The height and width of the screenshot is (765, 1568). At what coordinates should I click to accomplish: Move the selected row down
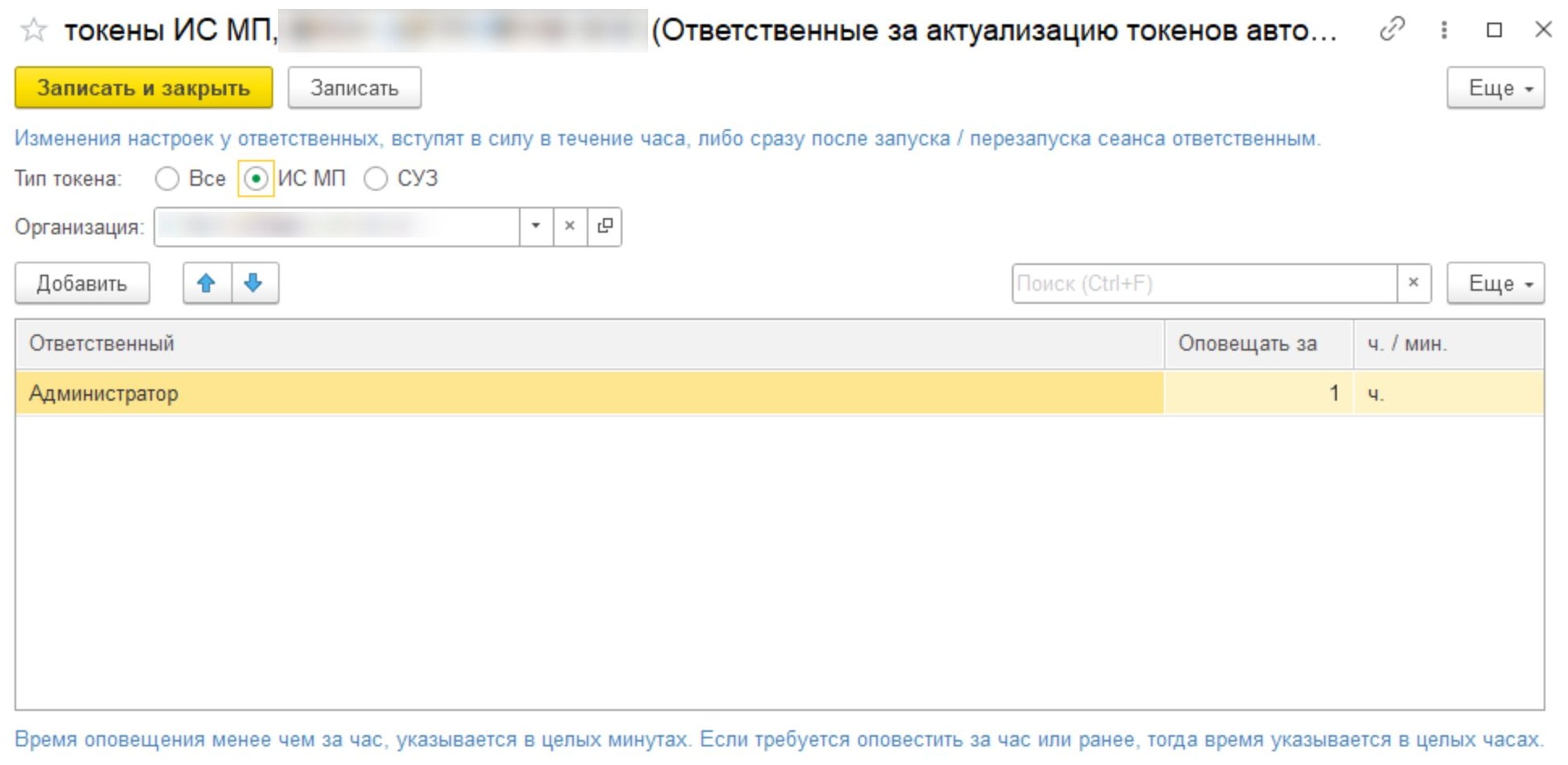click(255, 284)
